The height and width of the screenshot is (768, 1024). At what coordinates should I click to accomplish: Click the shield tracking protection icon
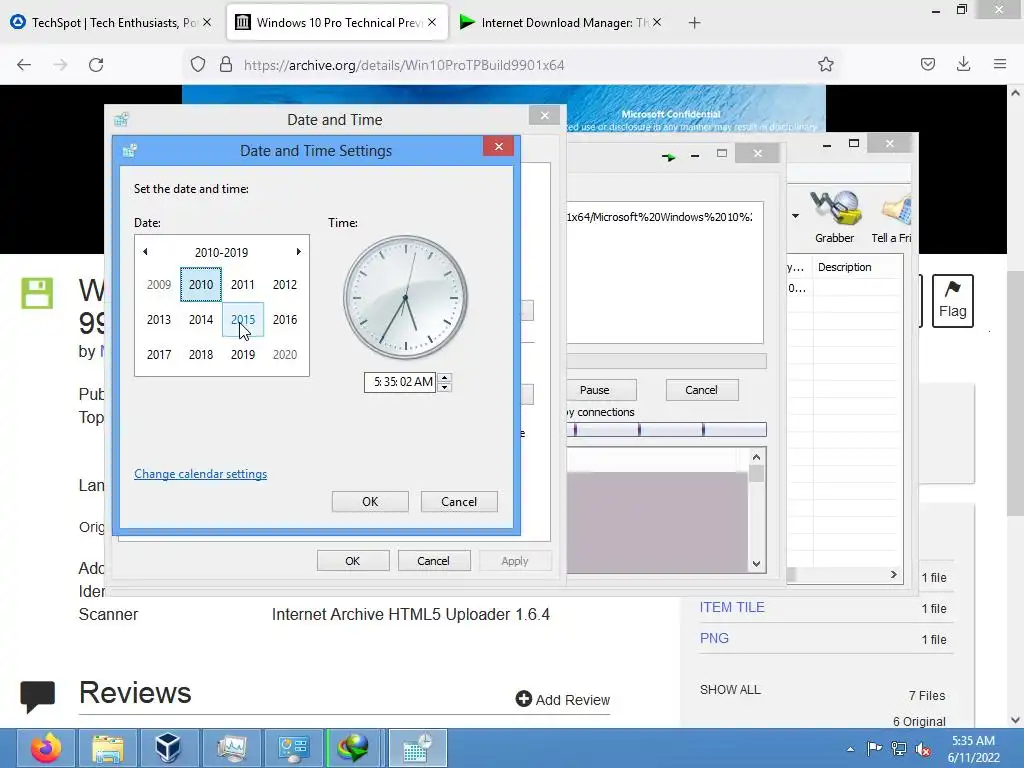198,65
